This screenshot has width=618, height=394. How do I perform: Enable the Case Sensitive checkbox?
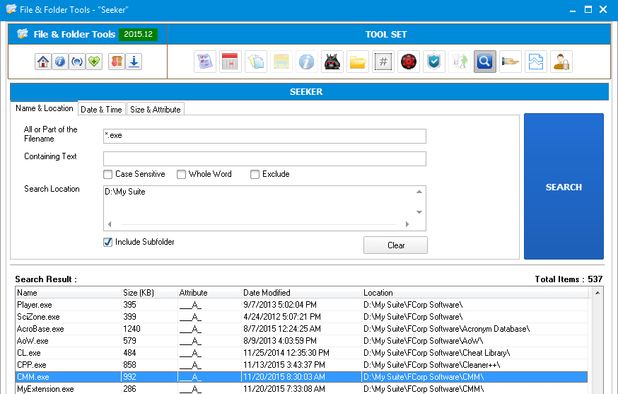coord(108,174)
